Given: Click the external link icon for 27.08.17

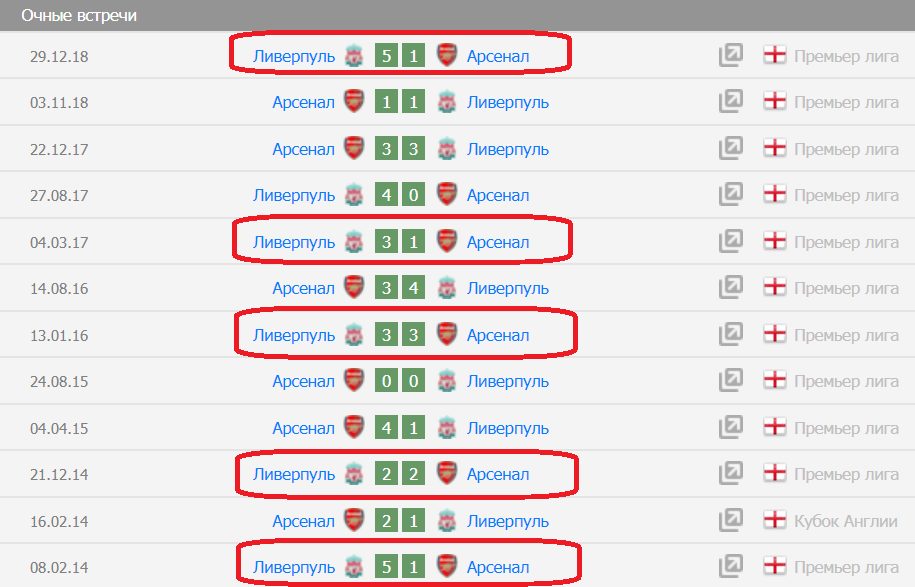Looking at the screenshot, I should point(731,195).
